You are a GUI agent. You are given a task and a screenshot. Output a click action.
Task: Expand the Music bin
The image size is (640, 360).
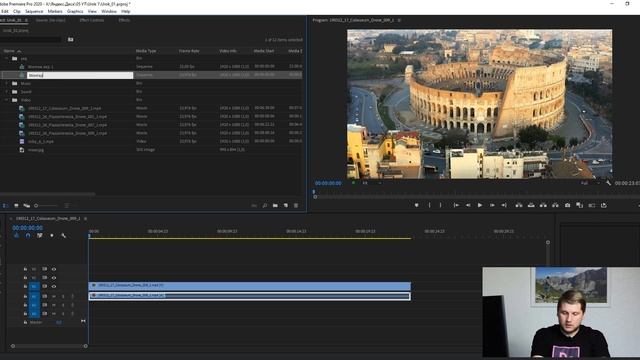6,83
